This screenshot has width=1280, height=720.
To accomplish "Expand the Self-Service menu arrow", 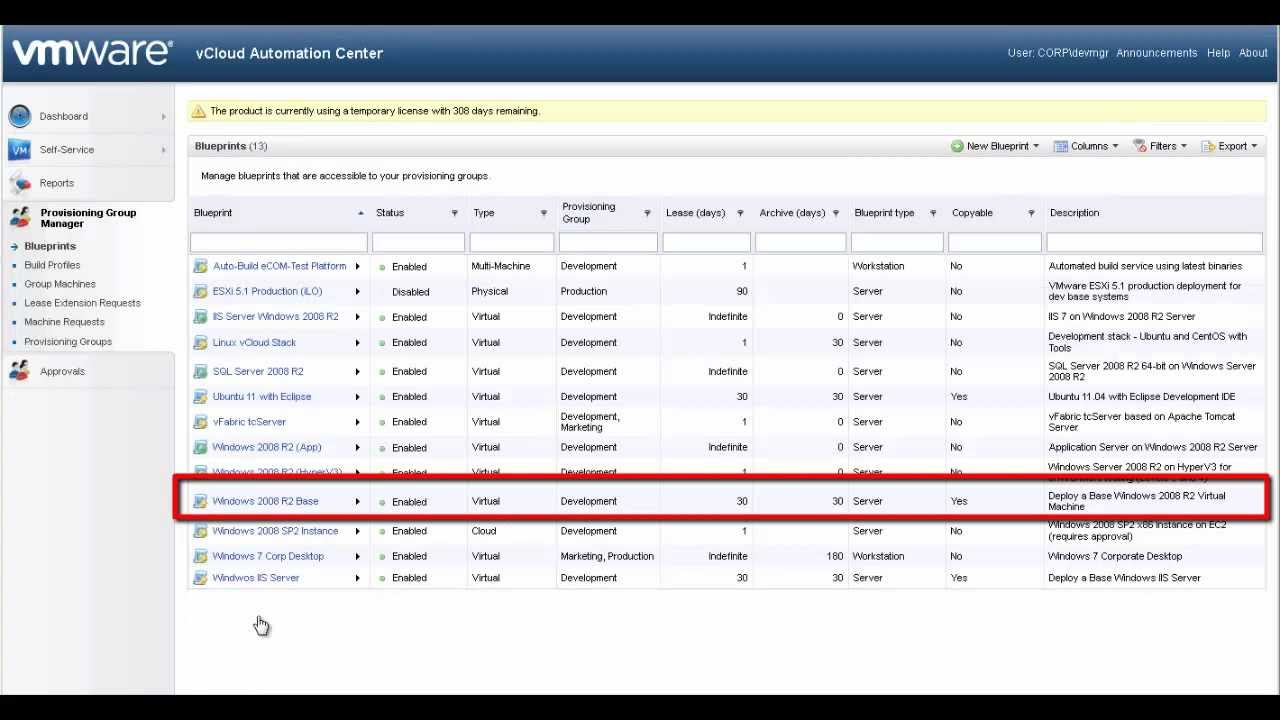I will pos(163,150).
